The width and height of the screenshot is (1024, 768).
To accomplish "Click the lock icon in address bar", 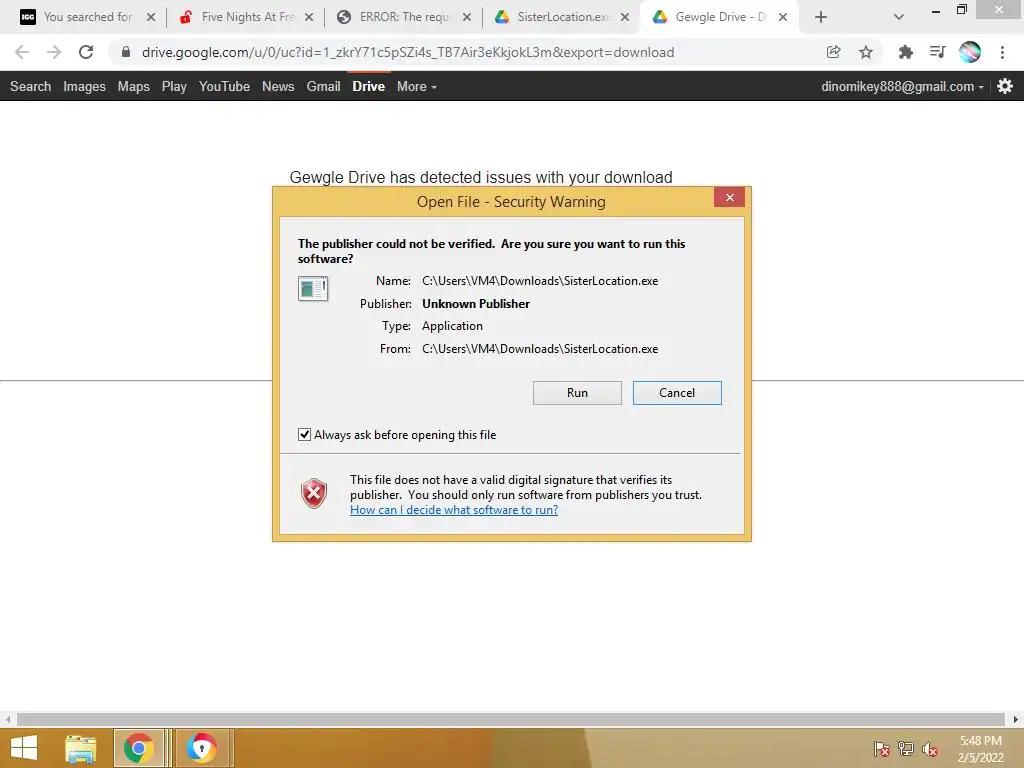I will tap(126, 52).
